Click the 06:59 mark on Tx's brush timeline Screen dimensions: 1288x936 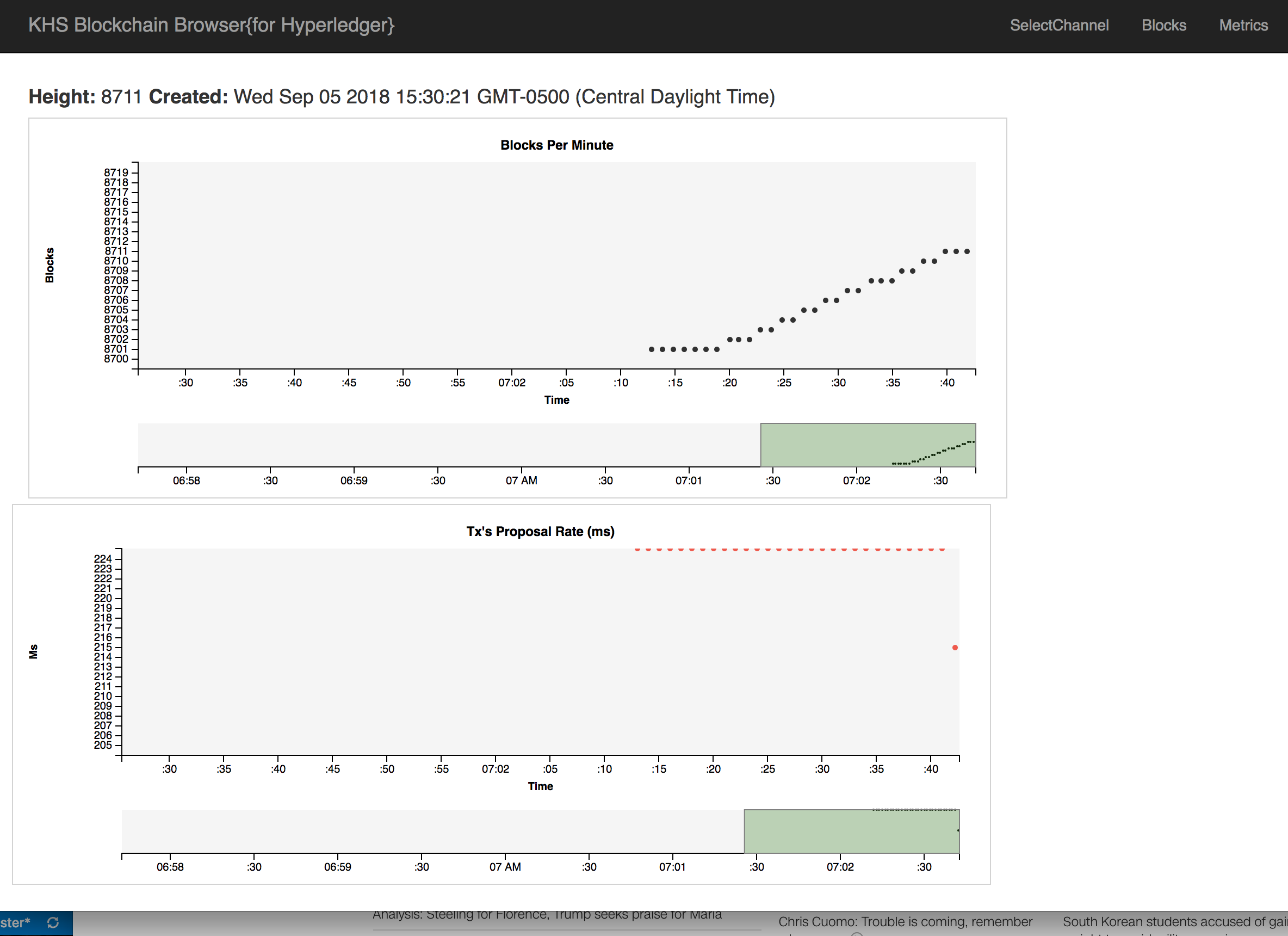pyautogui.click(x=337, y=867)
